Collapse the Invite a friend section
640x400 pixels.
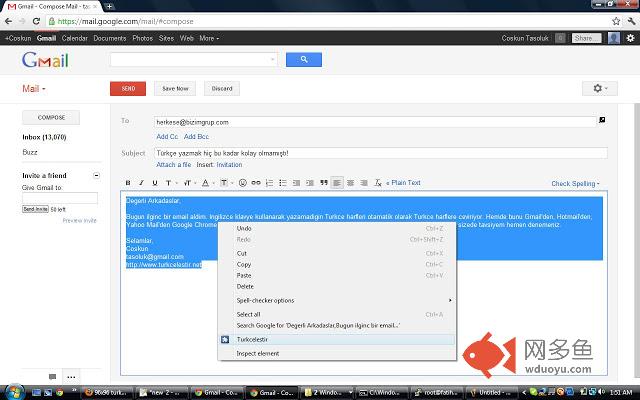click(96, 176)
